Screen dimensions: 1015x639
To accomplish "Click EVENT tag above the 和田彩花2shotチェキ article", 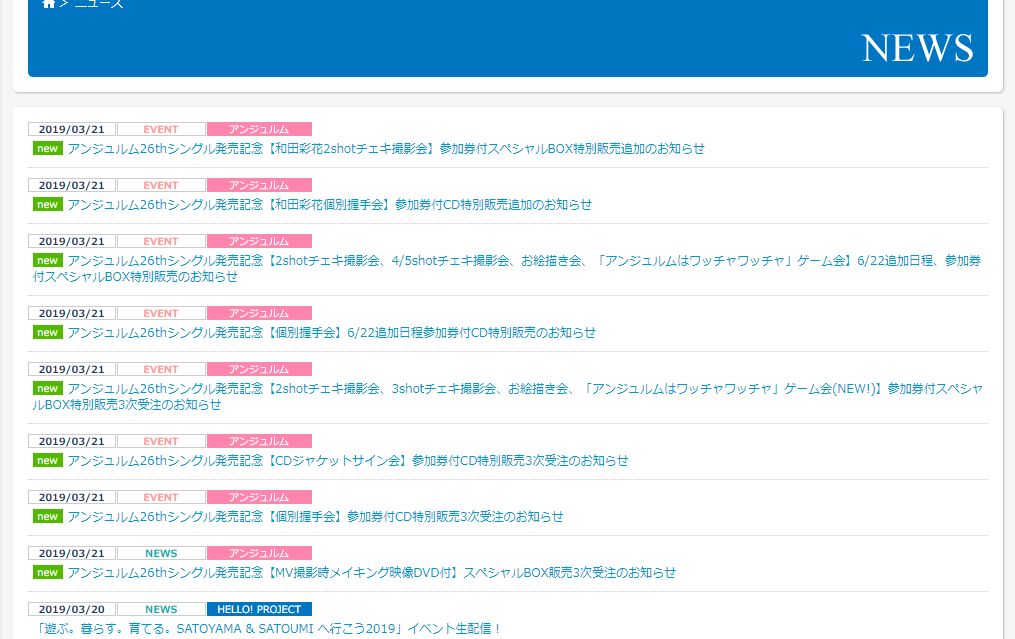I will [x=161, y=129].
